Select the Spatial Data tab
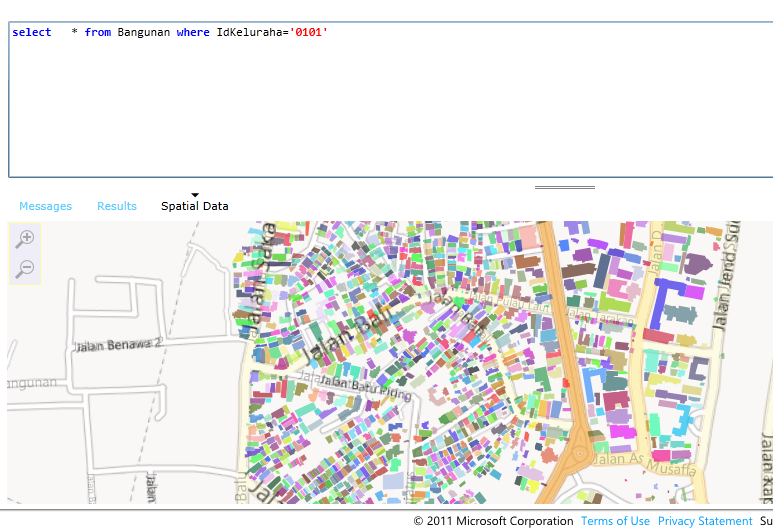773x529 pixels. pyautogui.click(x=195, y=206)
